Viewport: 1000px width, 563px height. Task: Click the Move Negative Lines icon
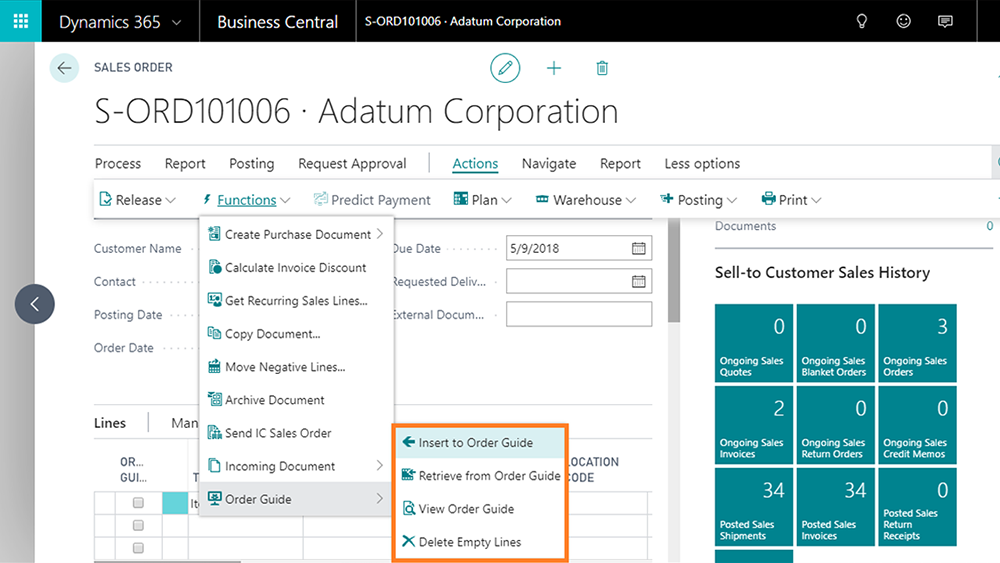tap(214, 366)
